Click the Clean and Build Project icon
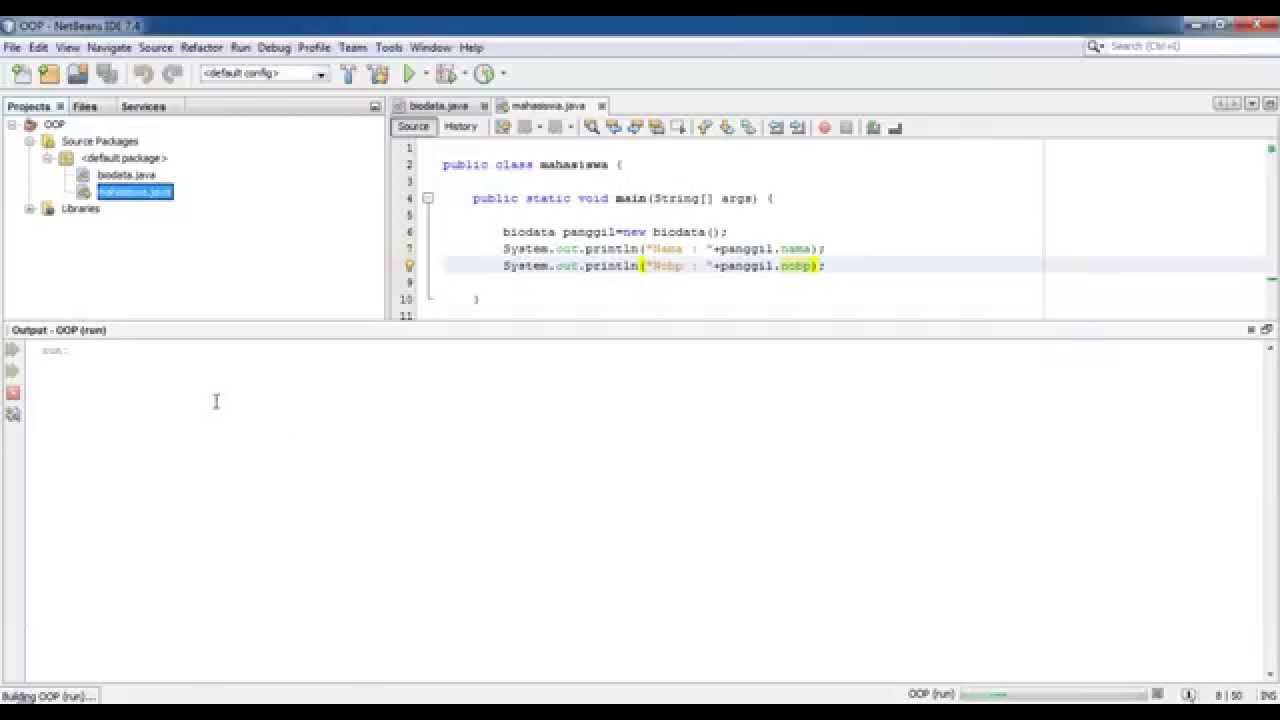The image size is (1280, 720). (x=378, y=73)
